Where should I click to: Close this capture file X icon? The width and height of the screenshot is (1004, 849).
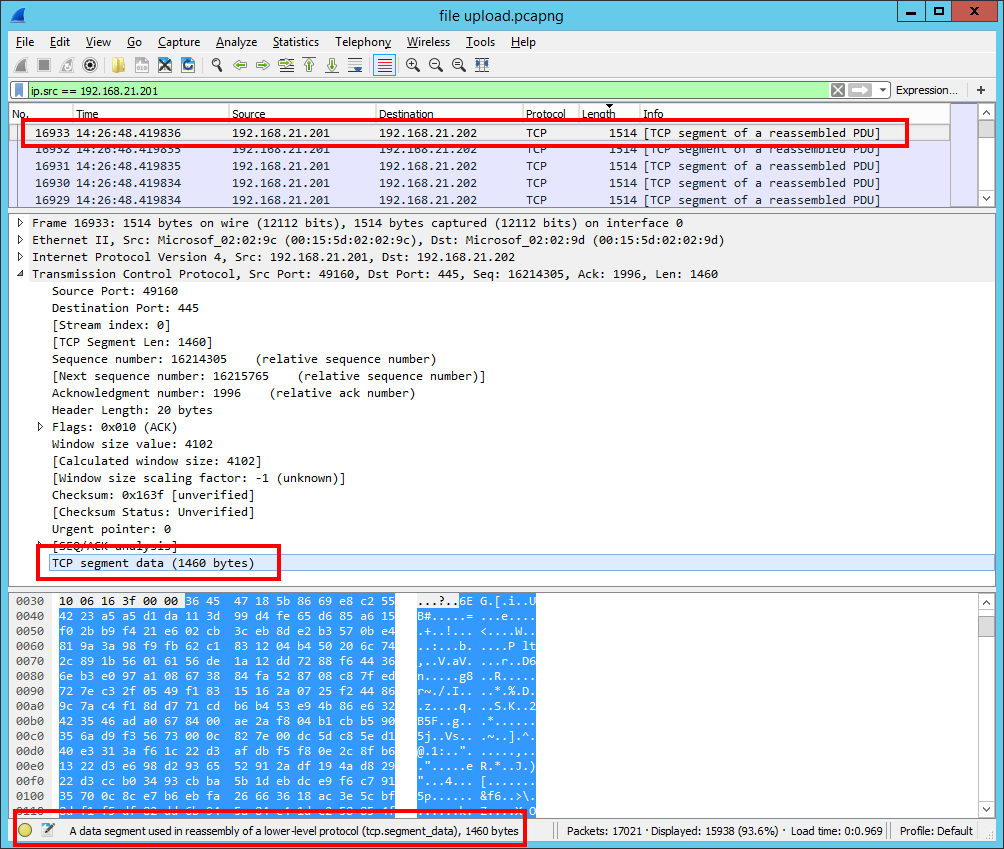[165, 65]
